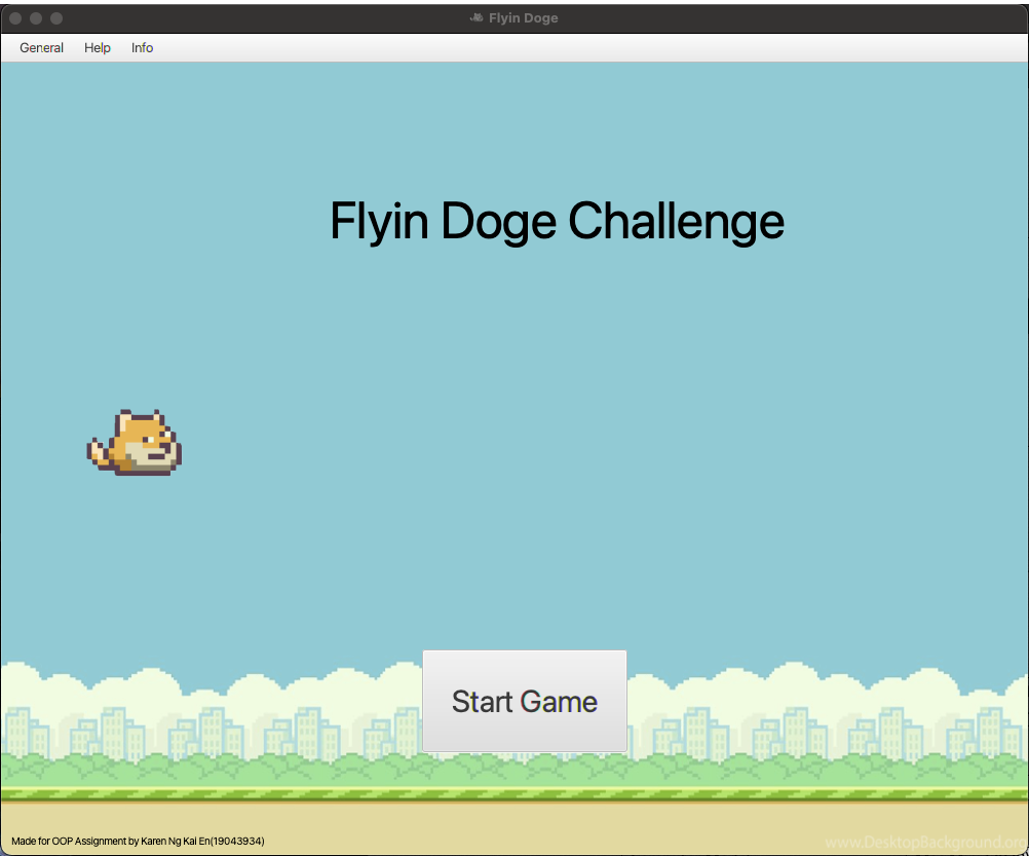
Task: Click the small doge icon in title bar
Action: tap(477, 18)
